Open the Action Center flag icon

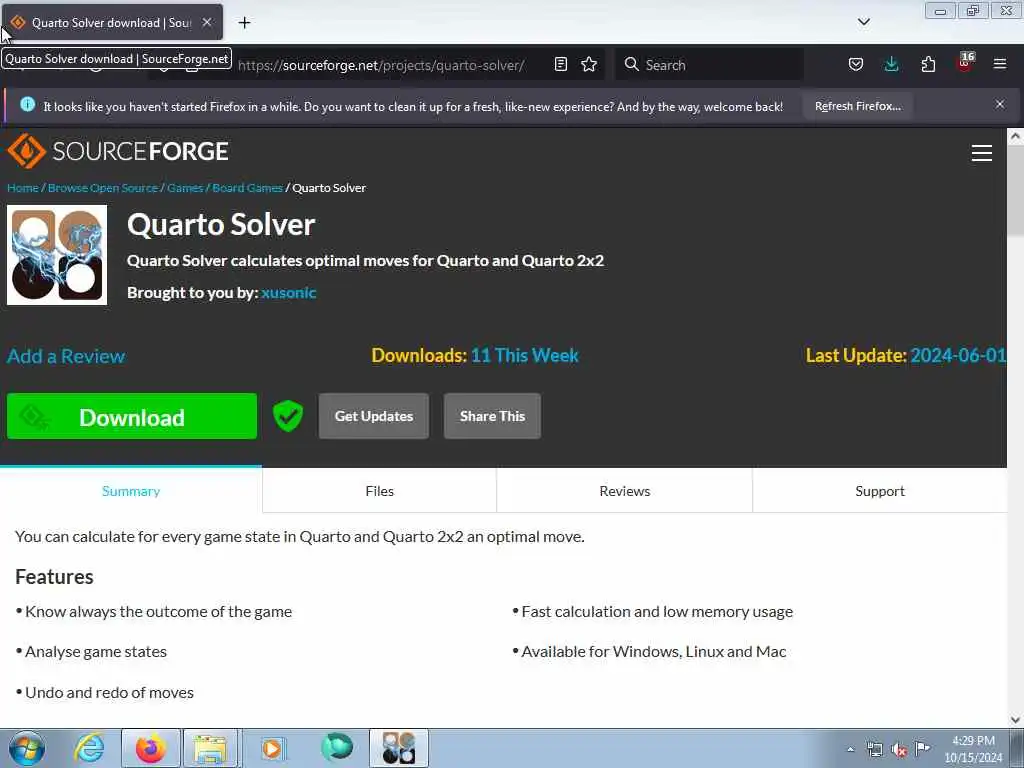923,749
